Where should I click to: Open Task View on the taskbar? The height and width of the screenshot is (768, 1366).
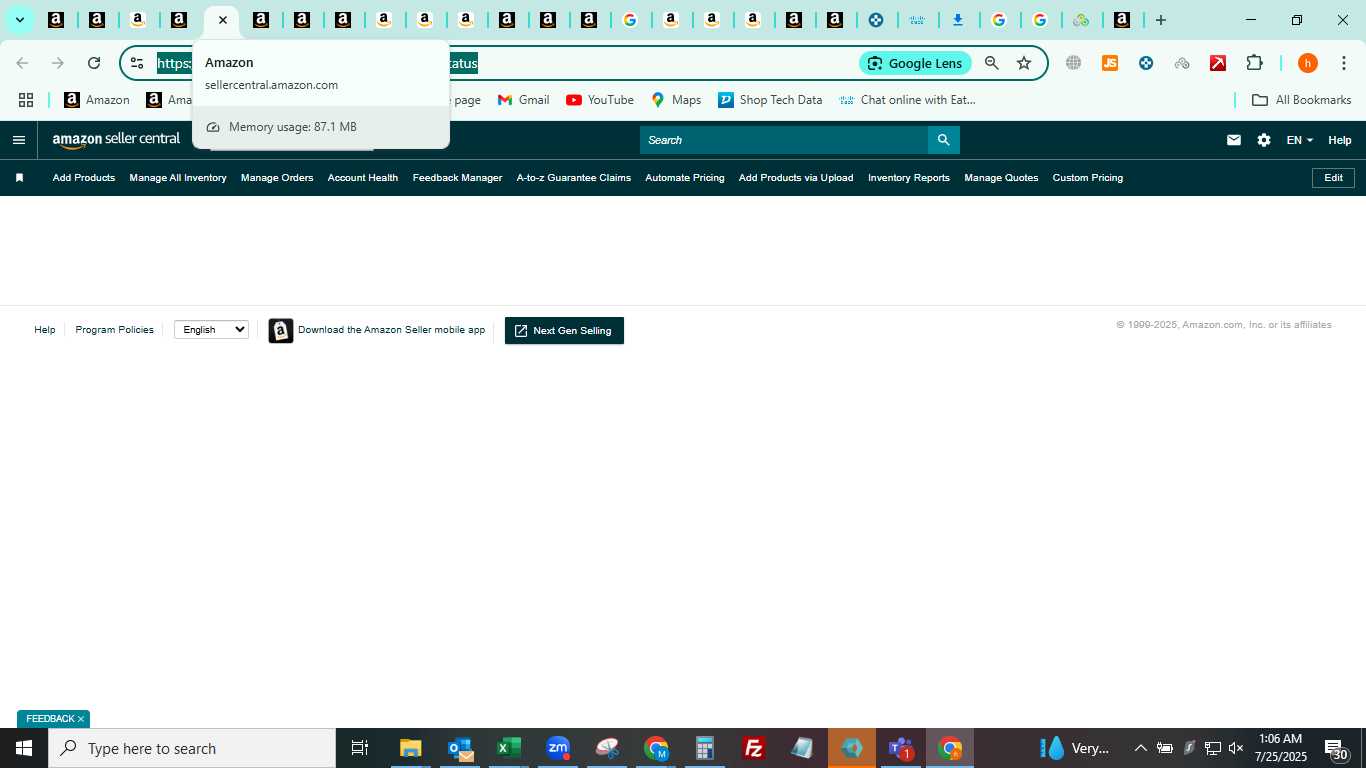[360, 748]
